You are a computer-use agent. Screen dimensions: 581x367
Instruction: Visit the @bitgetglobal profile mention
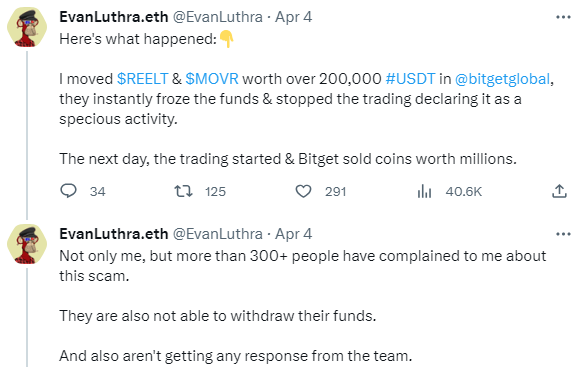click(502, 79)
